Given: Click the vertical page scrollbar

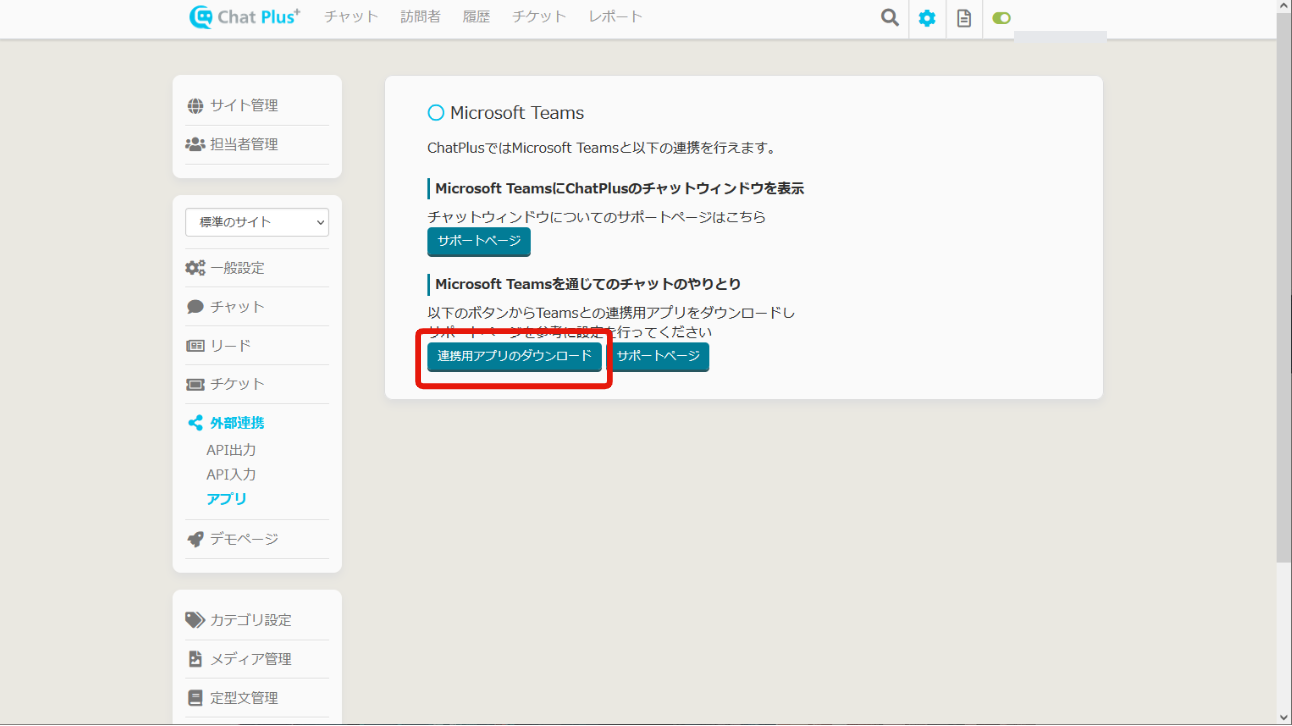Looking at the screenshot, I should tap(1284, 300).
